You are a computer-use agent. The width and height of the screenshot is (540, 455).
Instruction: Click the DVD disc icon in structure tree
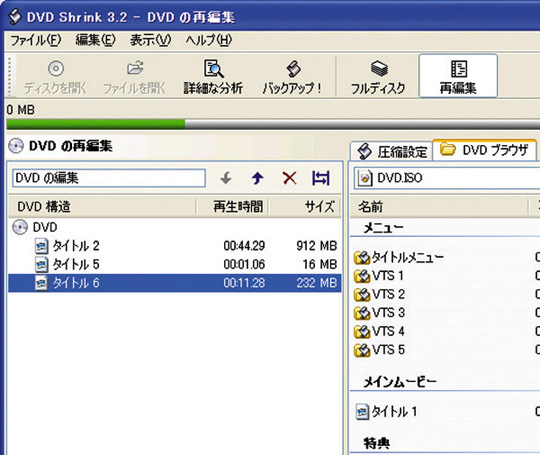[x=20, y=227]
